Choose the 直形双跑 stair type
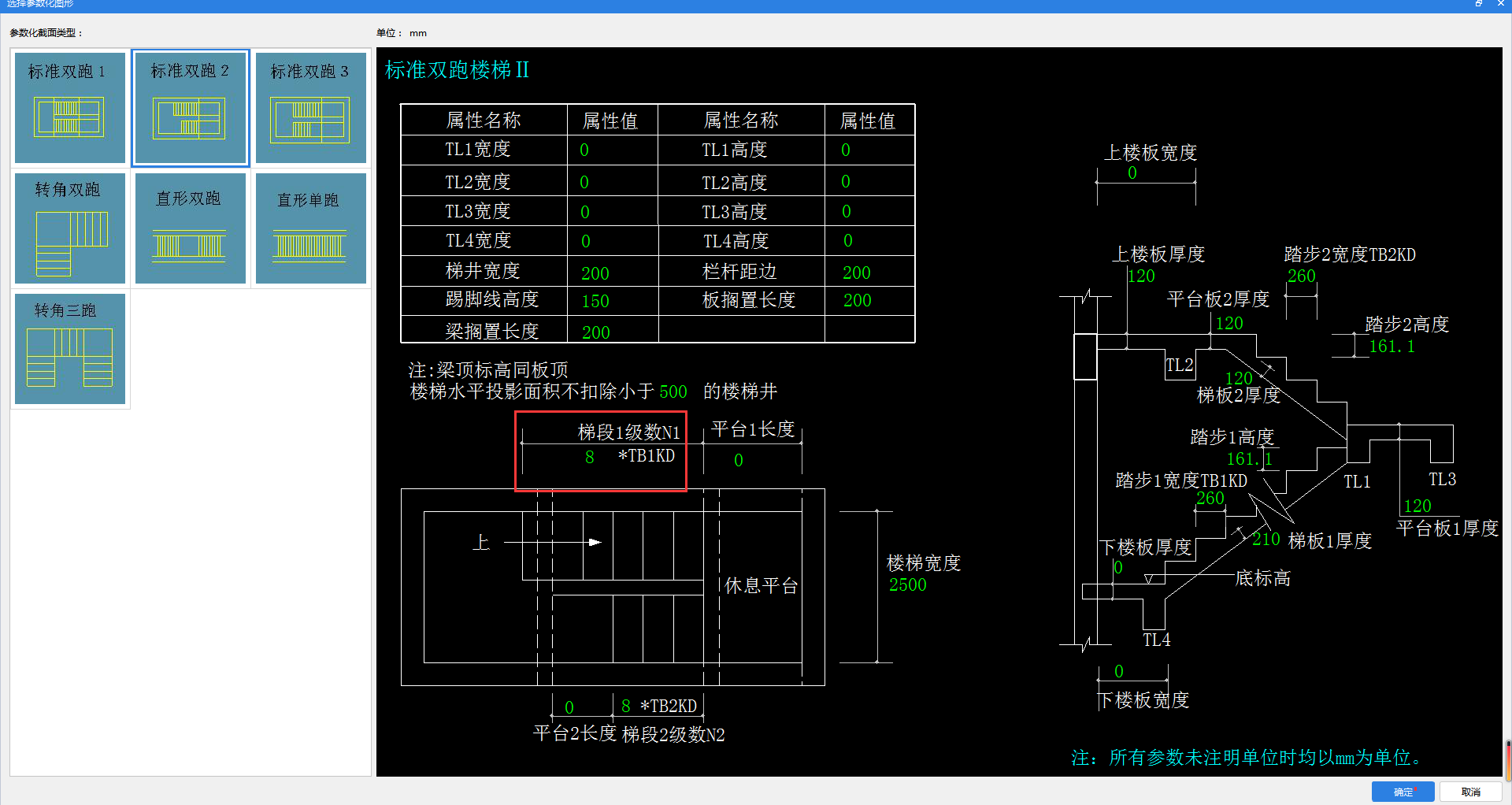The width and height of the screenshot is (1512, 805). pos(191,228)
